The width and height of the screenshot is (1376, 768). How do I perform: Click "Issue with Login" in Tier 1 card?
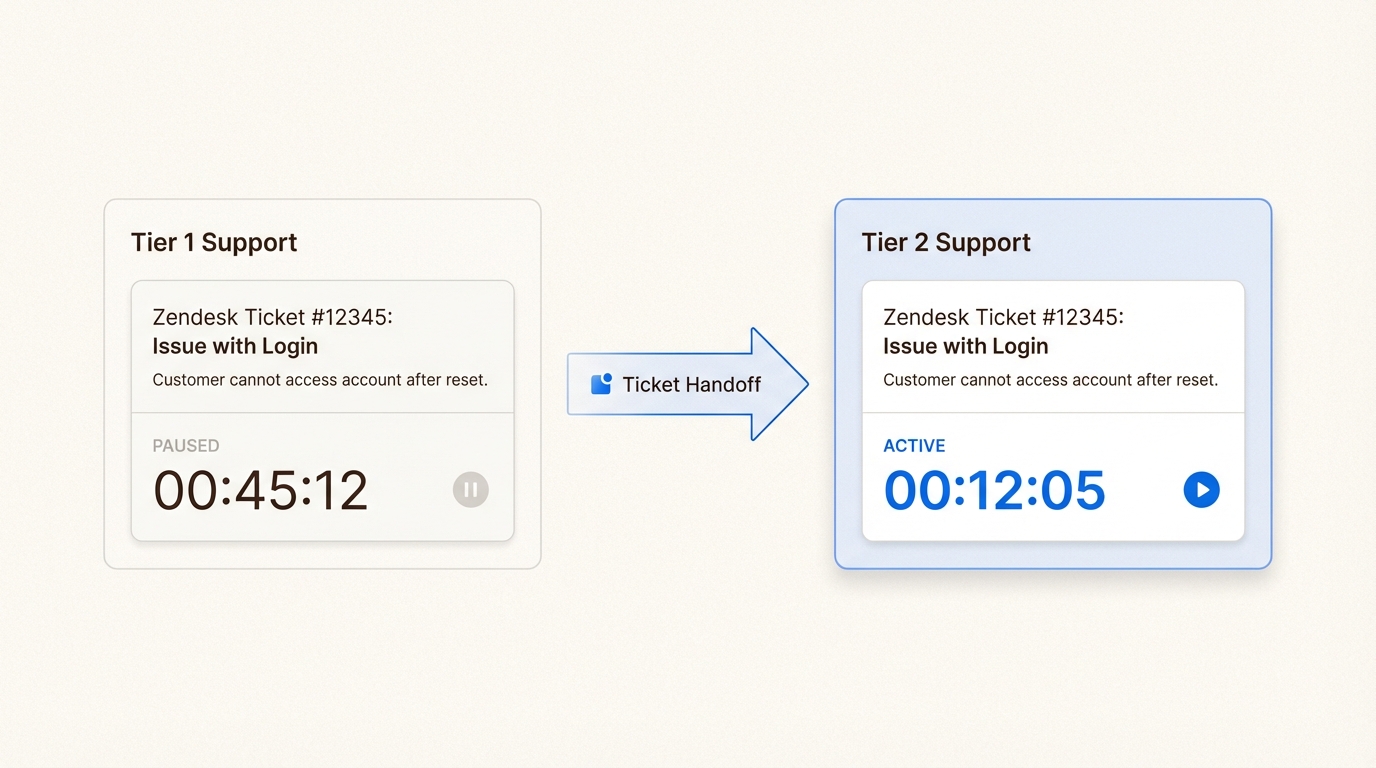(235, 346)
